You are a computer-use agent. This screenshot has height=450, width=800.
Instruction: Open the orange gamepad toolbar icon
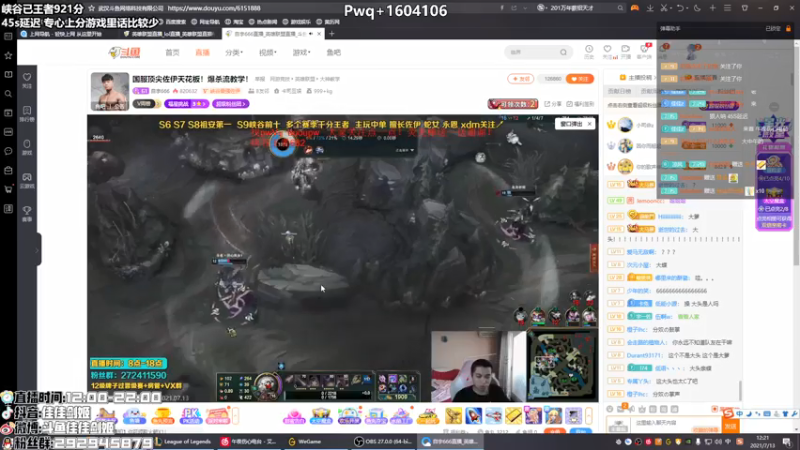pos(635,8)
